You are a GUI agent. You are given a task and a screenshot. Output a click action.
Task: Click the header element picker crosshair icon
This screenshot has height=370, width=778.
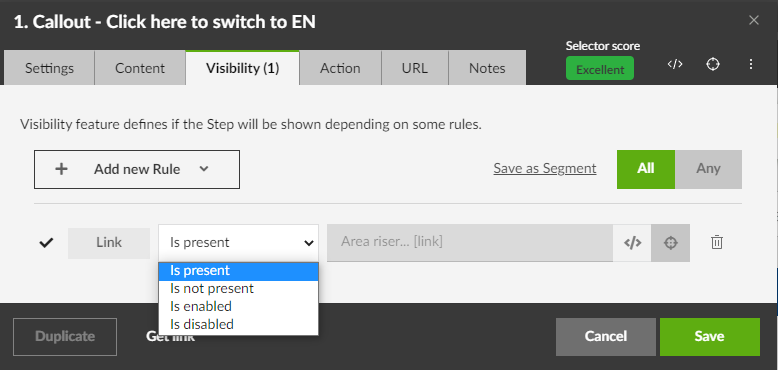[x=713, y=64]
